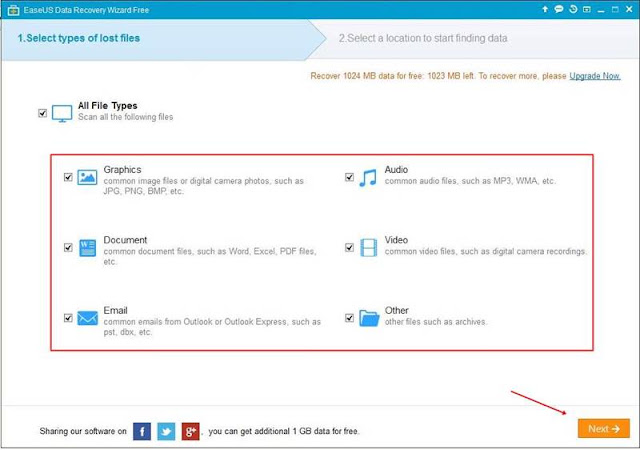This screenshot has width=640, height=450.
Task: Toggle the Audio checkbox
Action: 349,177
